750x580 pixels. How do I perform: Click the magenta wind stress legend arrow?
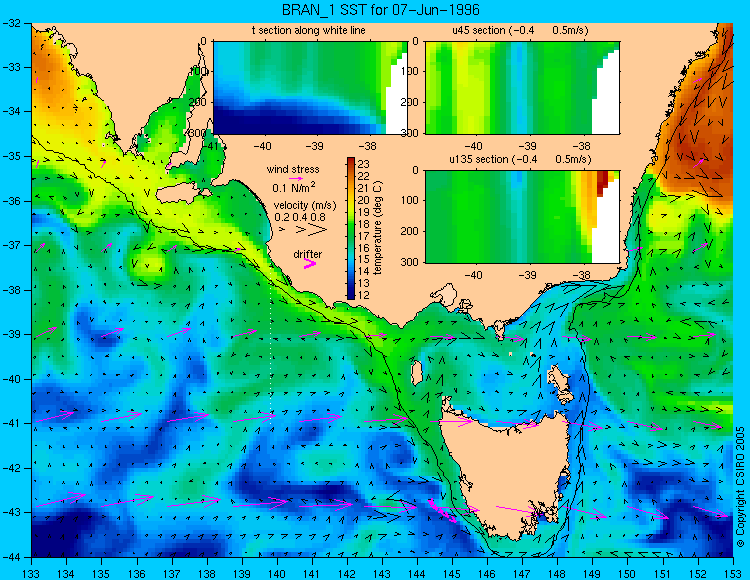(x=295, y=178)
